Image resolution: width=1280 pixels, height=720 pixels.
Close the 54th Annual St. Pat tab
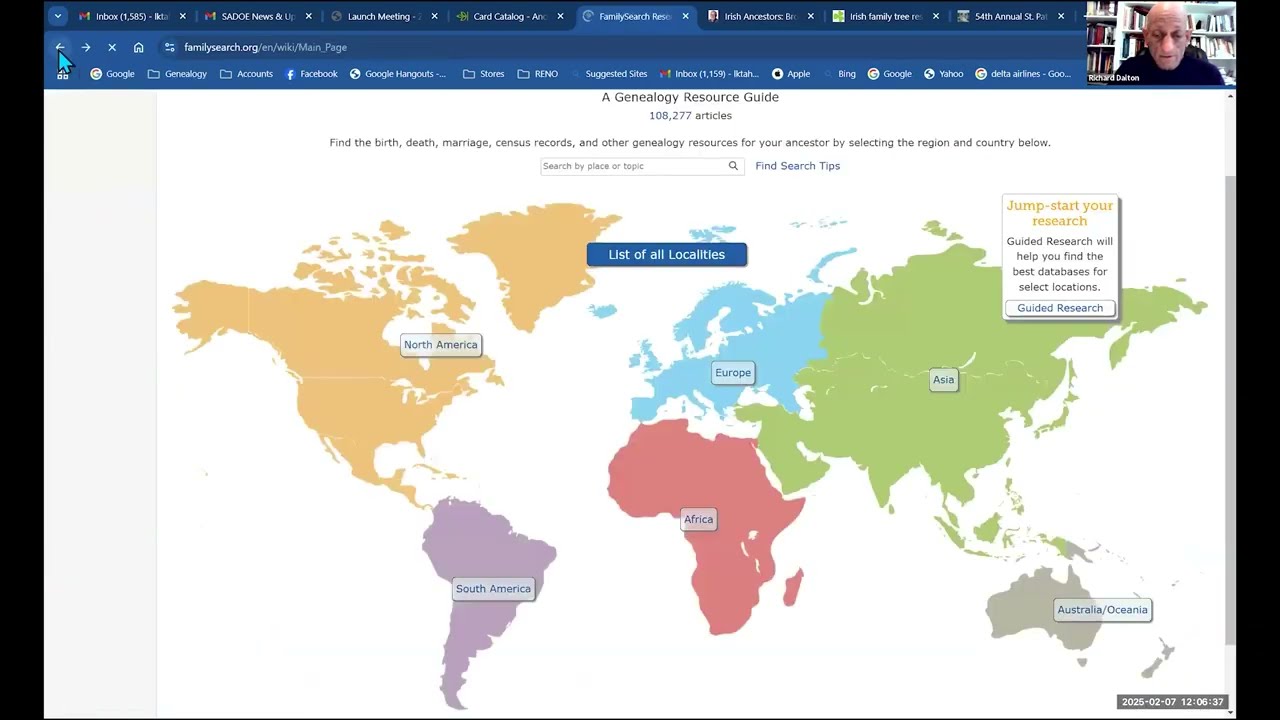1061,16
